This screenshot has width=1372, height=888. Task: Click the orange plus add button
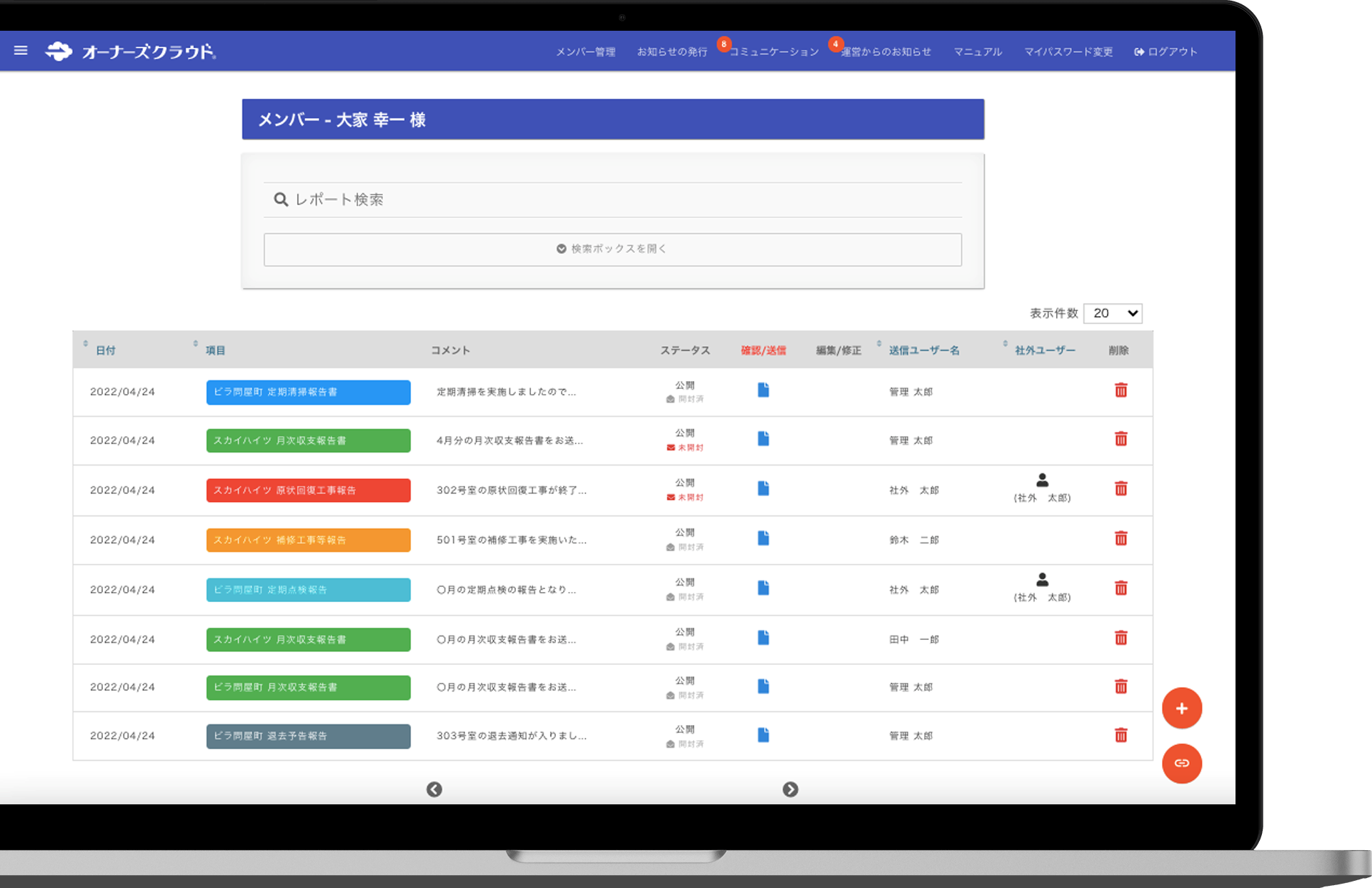click(1181, 708)
